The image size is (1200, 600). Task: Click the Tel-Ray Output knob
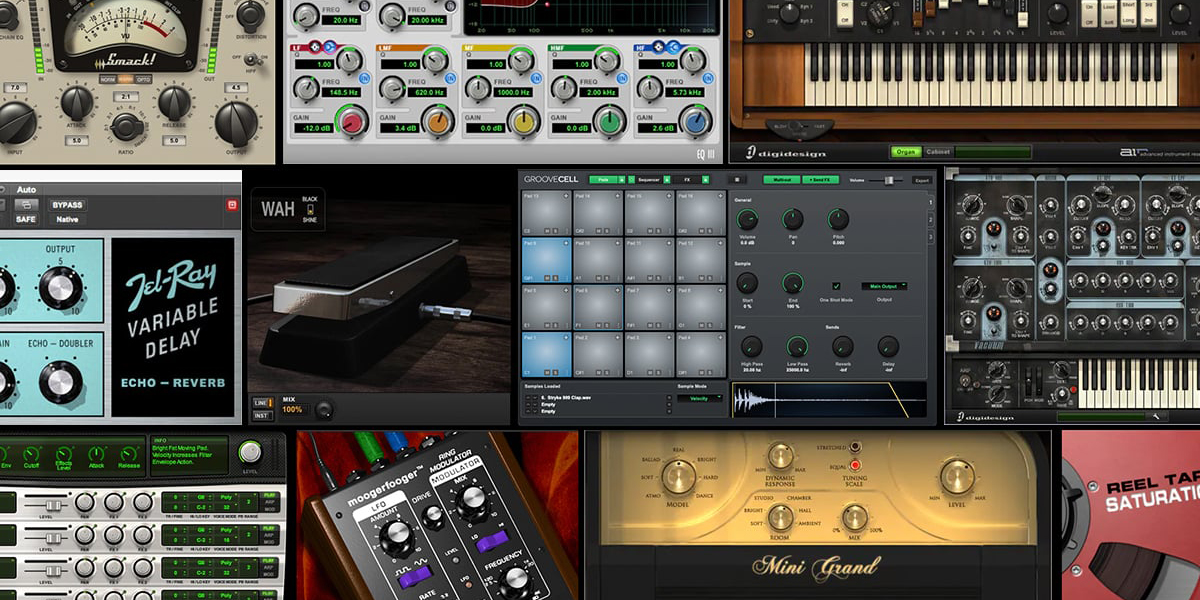pos(61,288)
